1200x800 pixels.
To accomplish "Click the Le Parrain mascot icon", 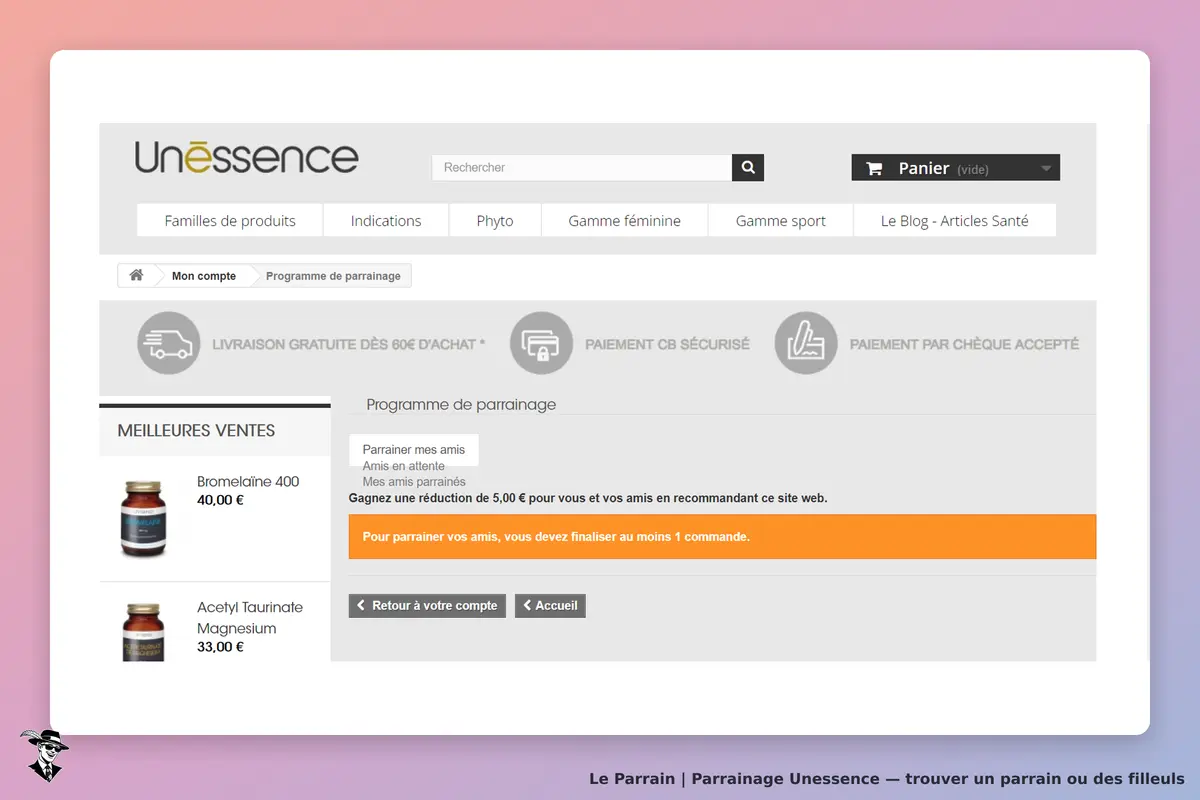I will [x=44, y=755].
